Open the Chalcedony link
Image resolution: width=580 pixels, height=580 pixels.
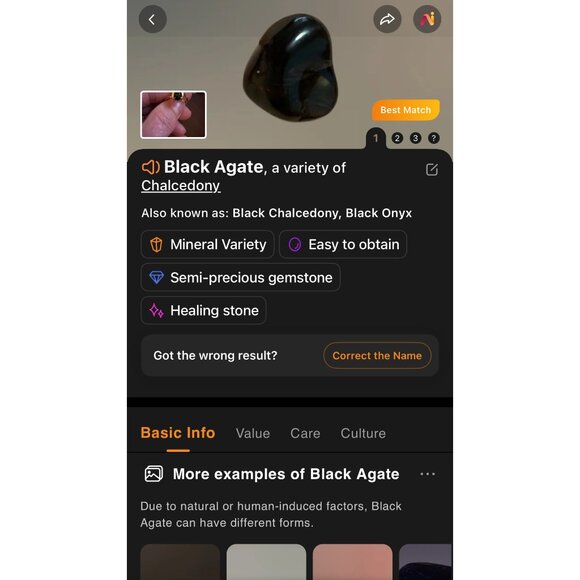tap(181, 186)
